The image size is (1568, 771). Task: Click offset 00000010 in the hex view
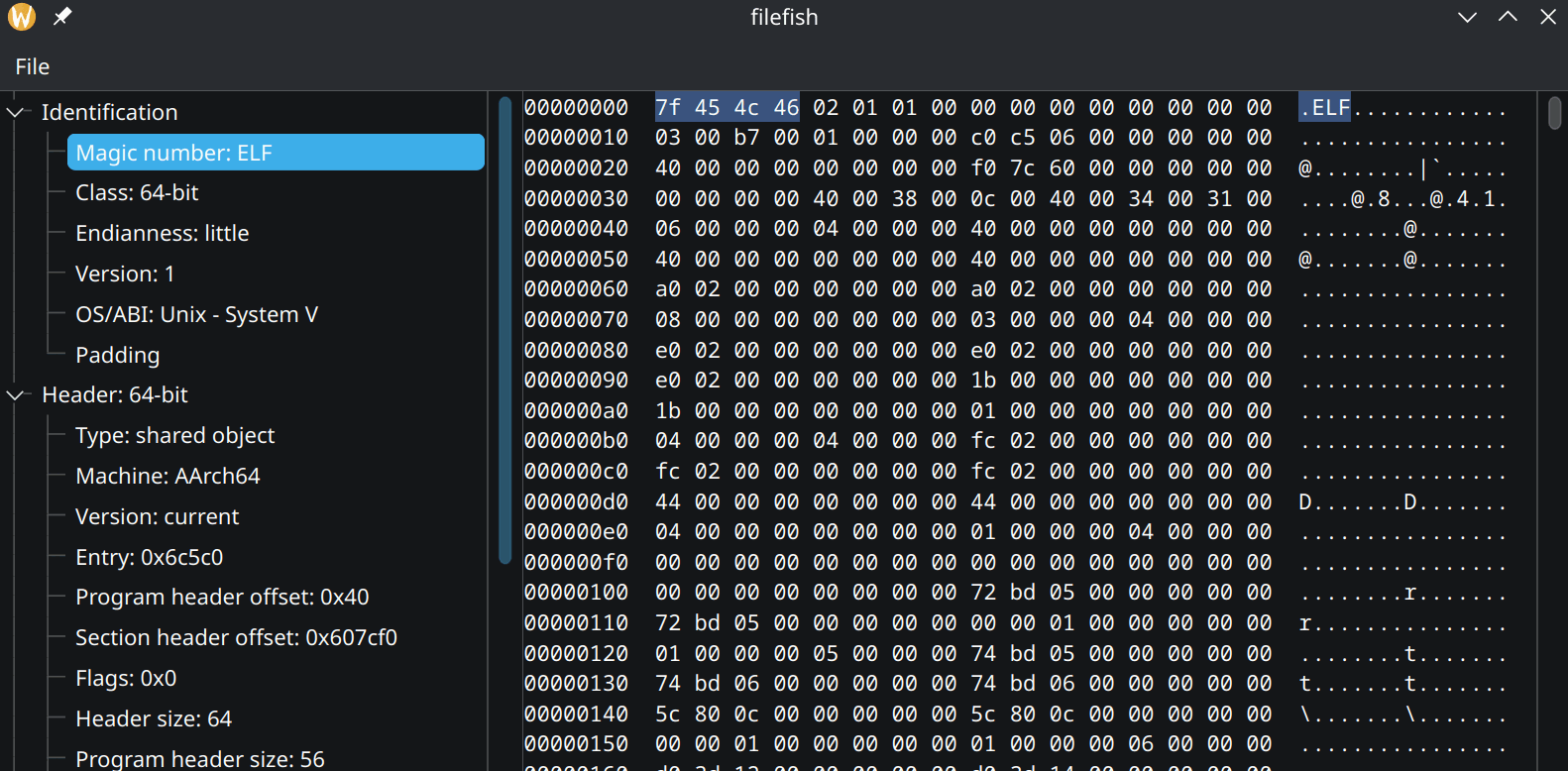(576, 138)
